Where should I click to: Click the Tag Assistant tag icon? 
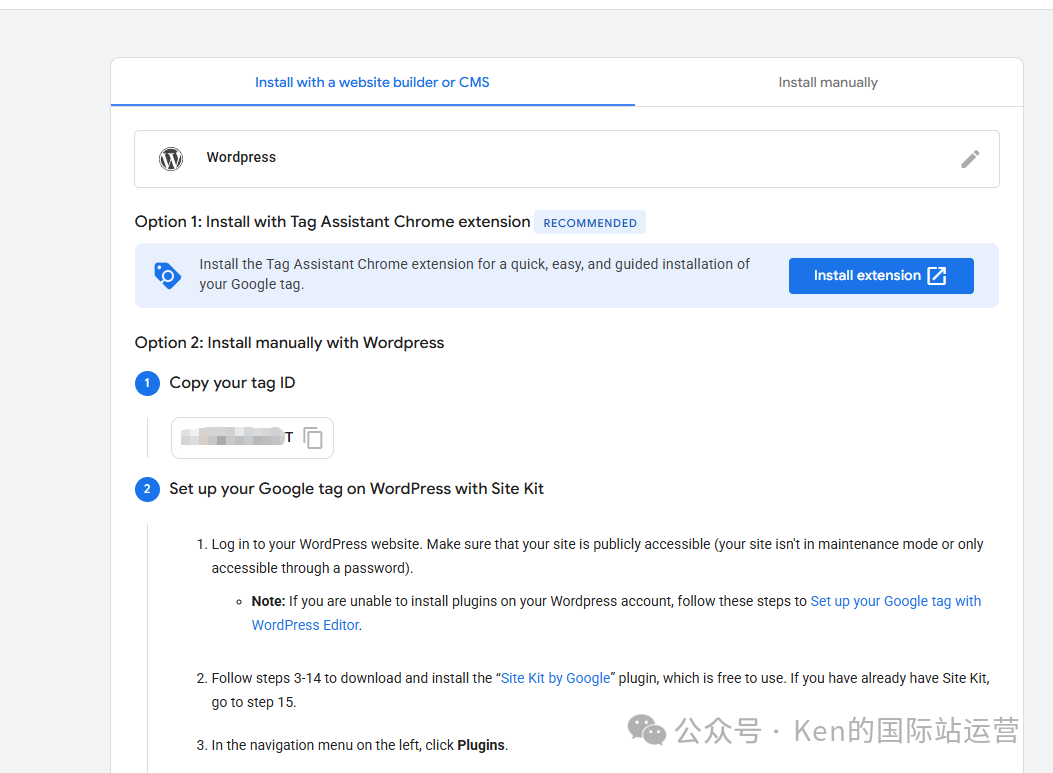tap(167, 275)
